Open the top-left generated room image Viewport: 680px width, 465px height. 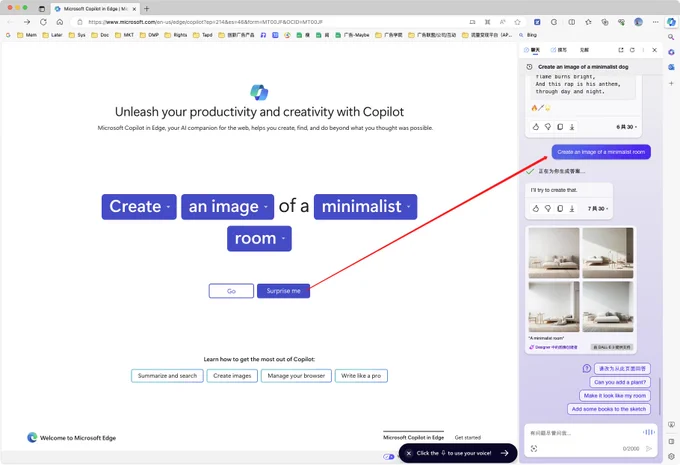coord(554,253)
